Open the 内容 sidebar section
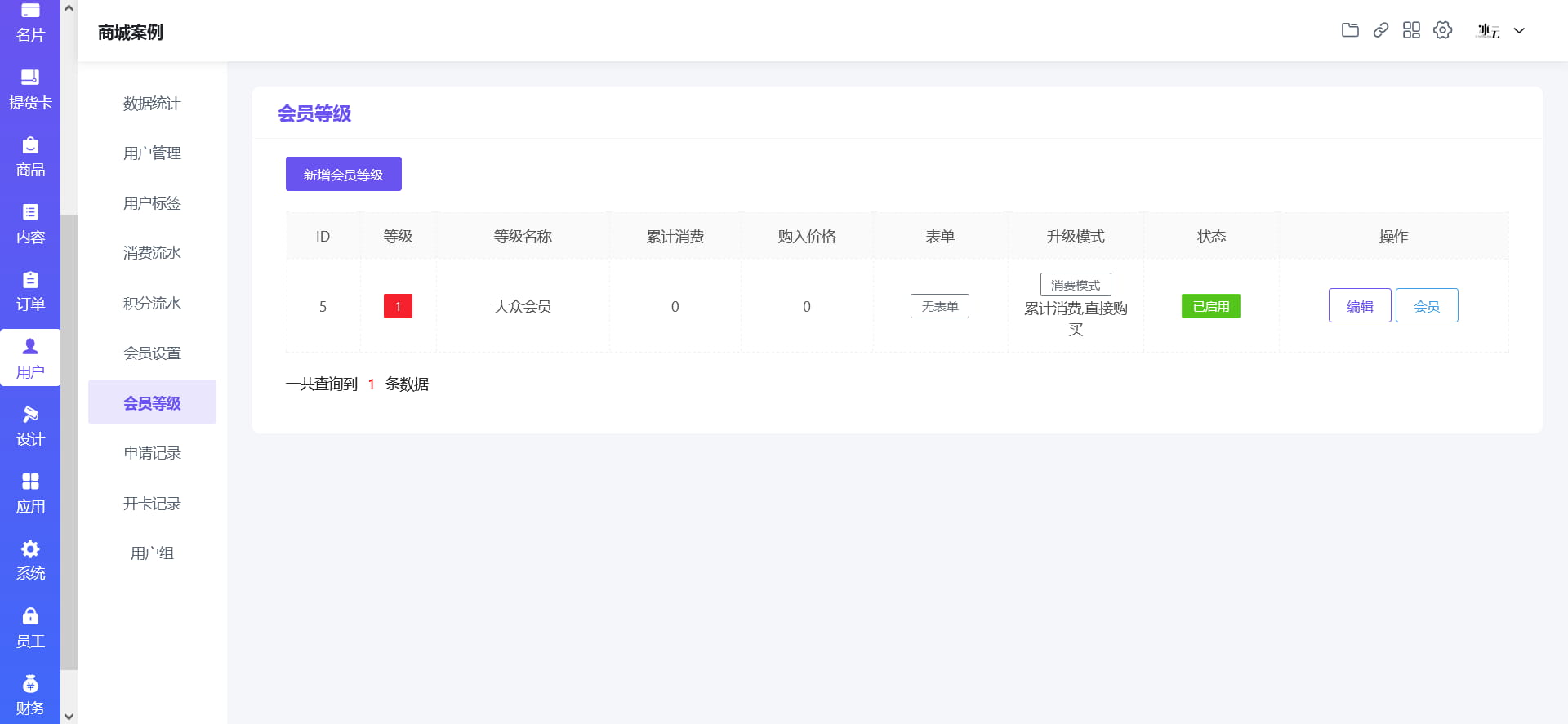 click(x=30, y=224)
